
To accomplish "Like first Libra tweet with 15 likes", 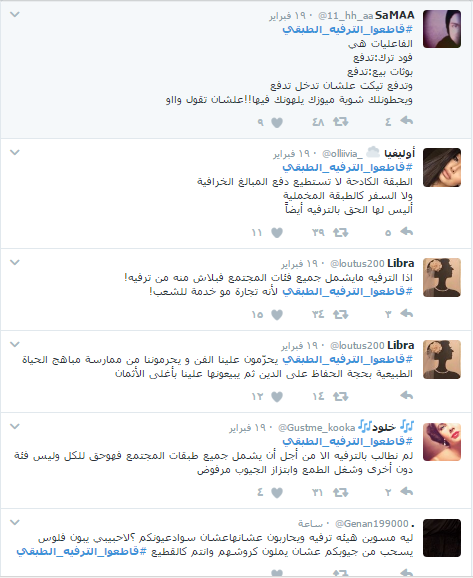I will point(277,314).
